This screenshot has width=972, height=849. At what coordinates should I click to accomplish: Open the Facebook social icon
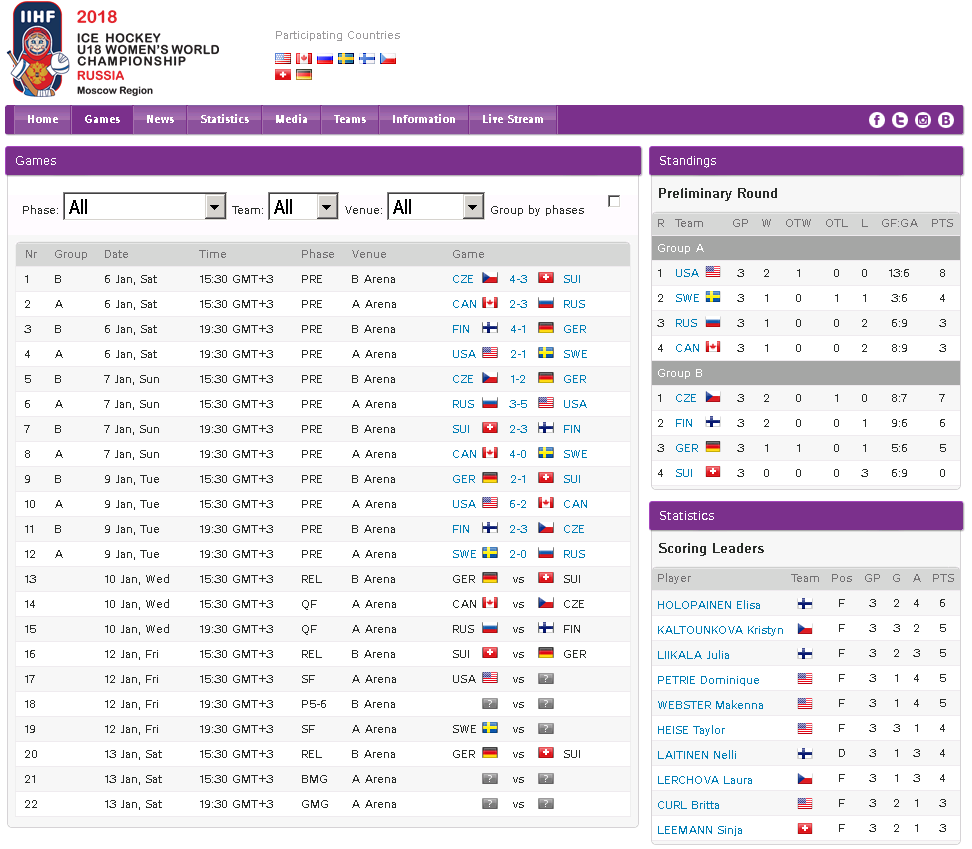877,120
